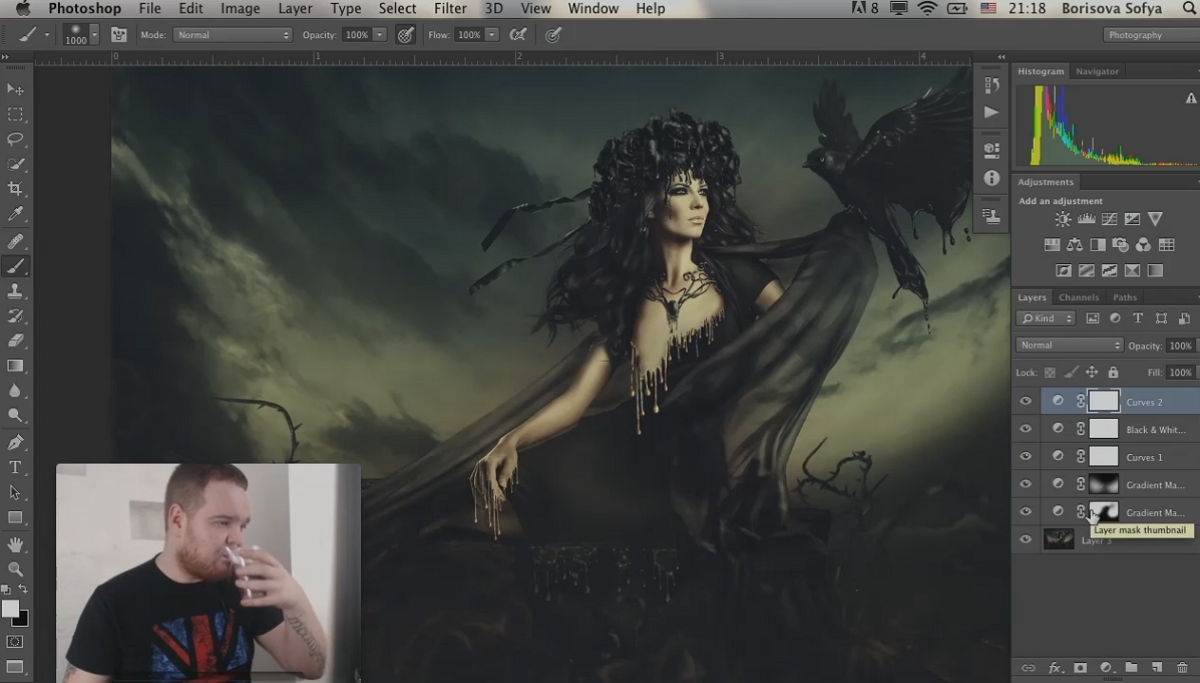The height and width of the screenshot is (683, 1200).
Task: Select the Rectangle shape tool
Action: point(16,518)
